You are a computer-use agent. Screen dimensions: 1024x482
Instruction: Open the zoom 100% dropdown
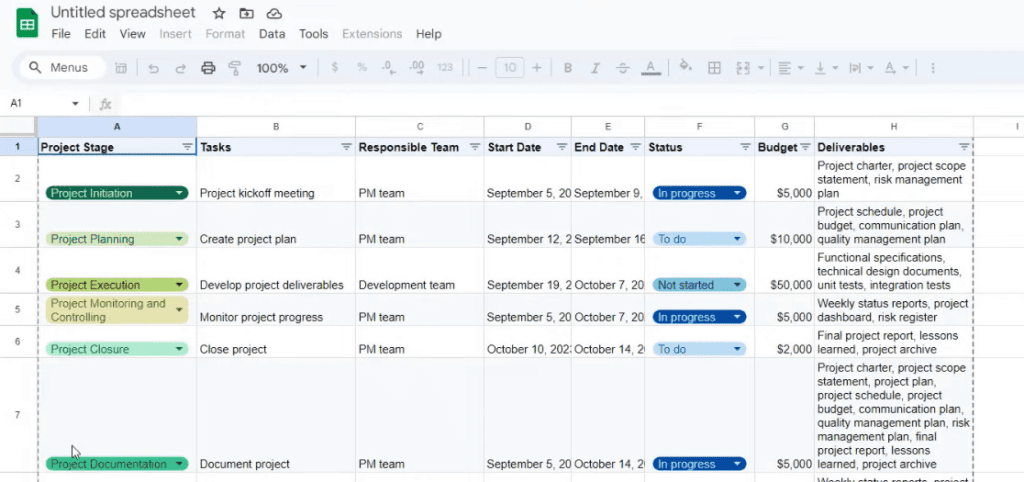pos(281,68)
